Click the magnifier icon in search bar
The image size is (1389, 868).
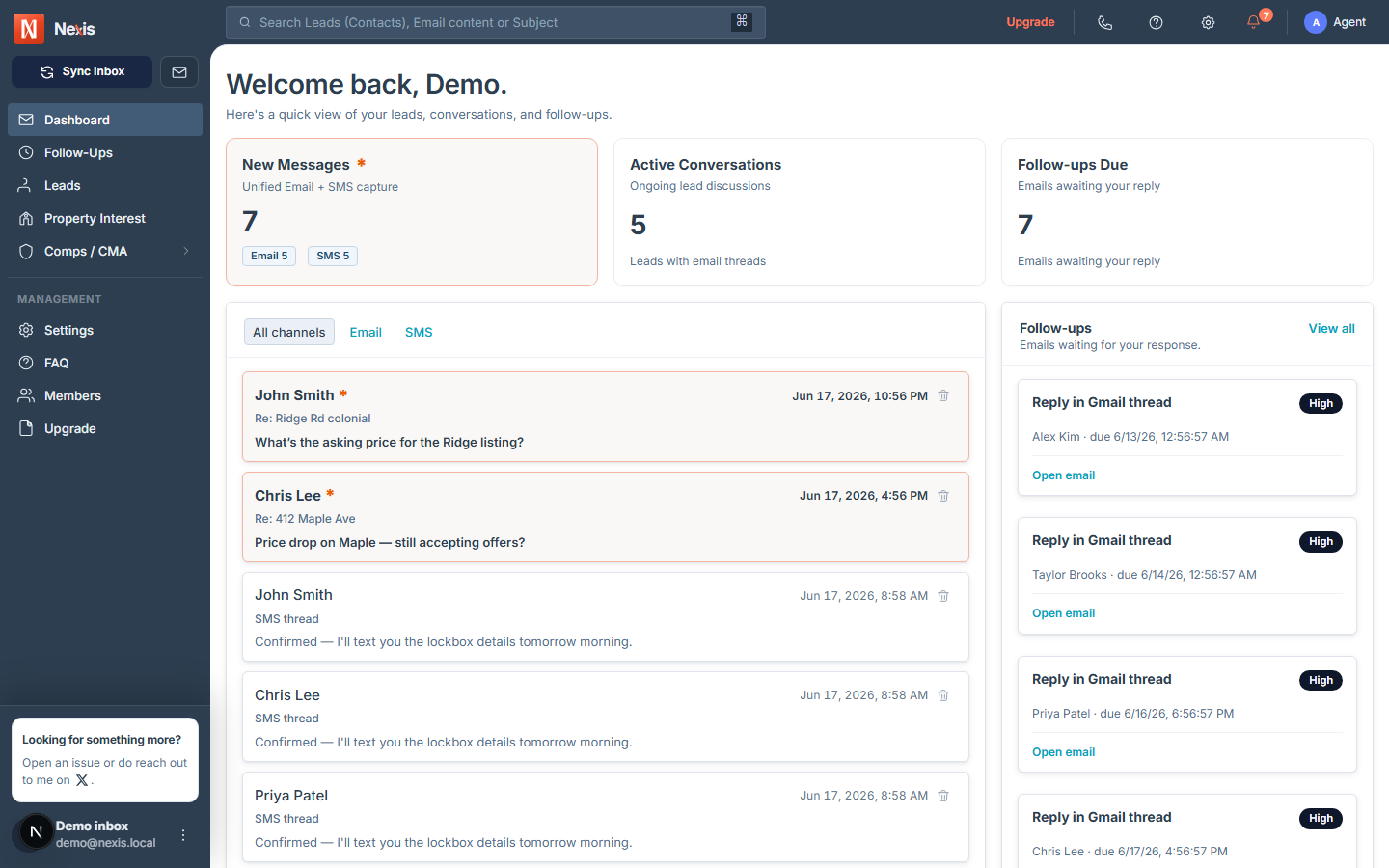point(245,22)
